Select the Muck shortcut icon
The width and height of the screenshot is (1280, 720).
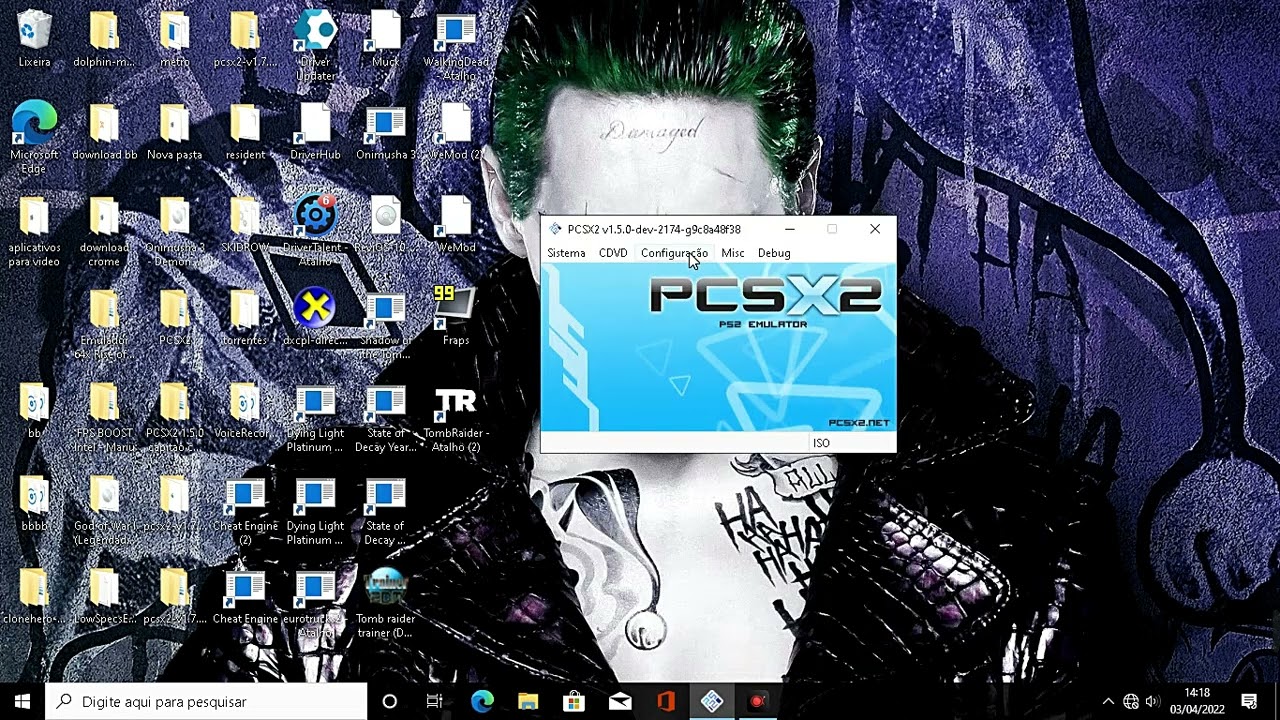pyautogui.click(x=385, y=40)
